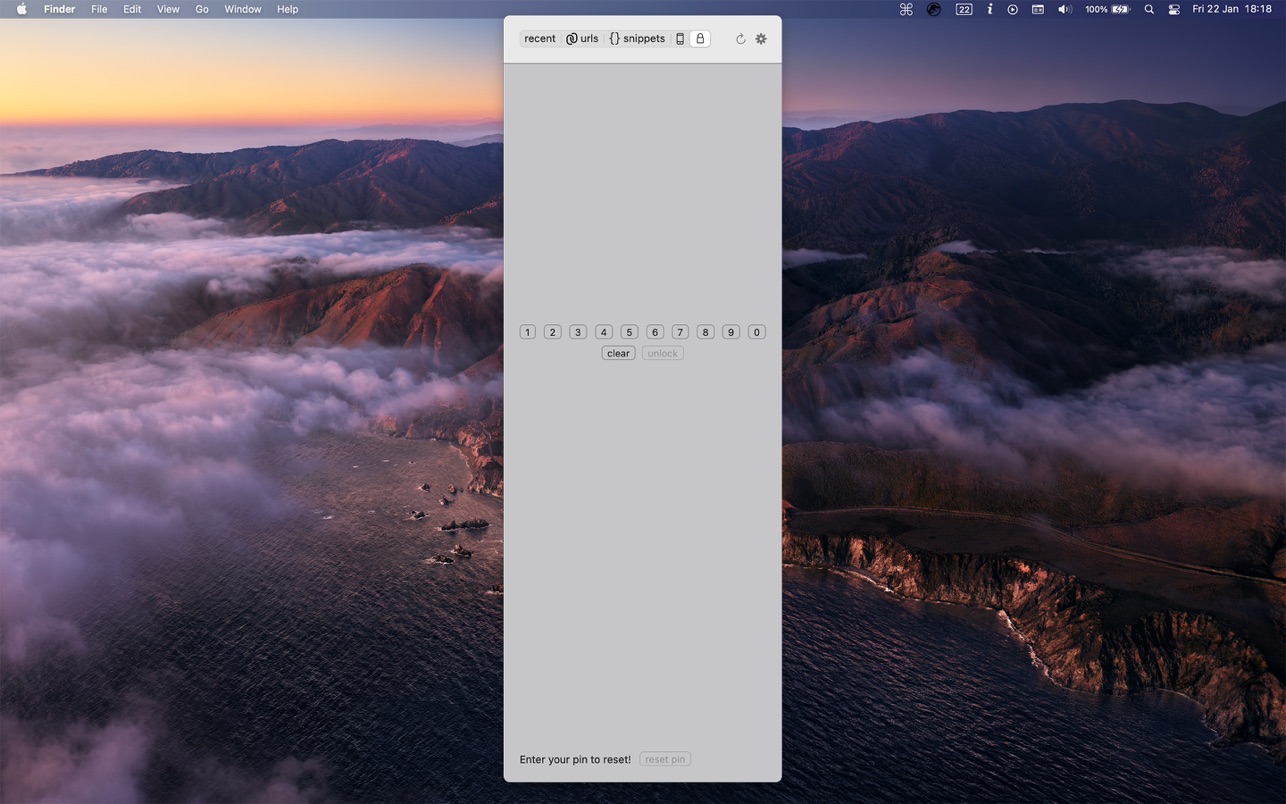Open the View menu
Viewport: 1286px width, 804px height.
tap(168, 9)
